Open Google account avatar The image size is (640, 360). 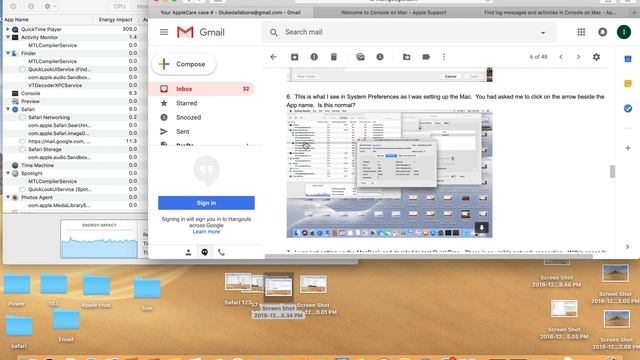pos(624,32)
